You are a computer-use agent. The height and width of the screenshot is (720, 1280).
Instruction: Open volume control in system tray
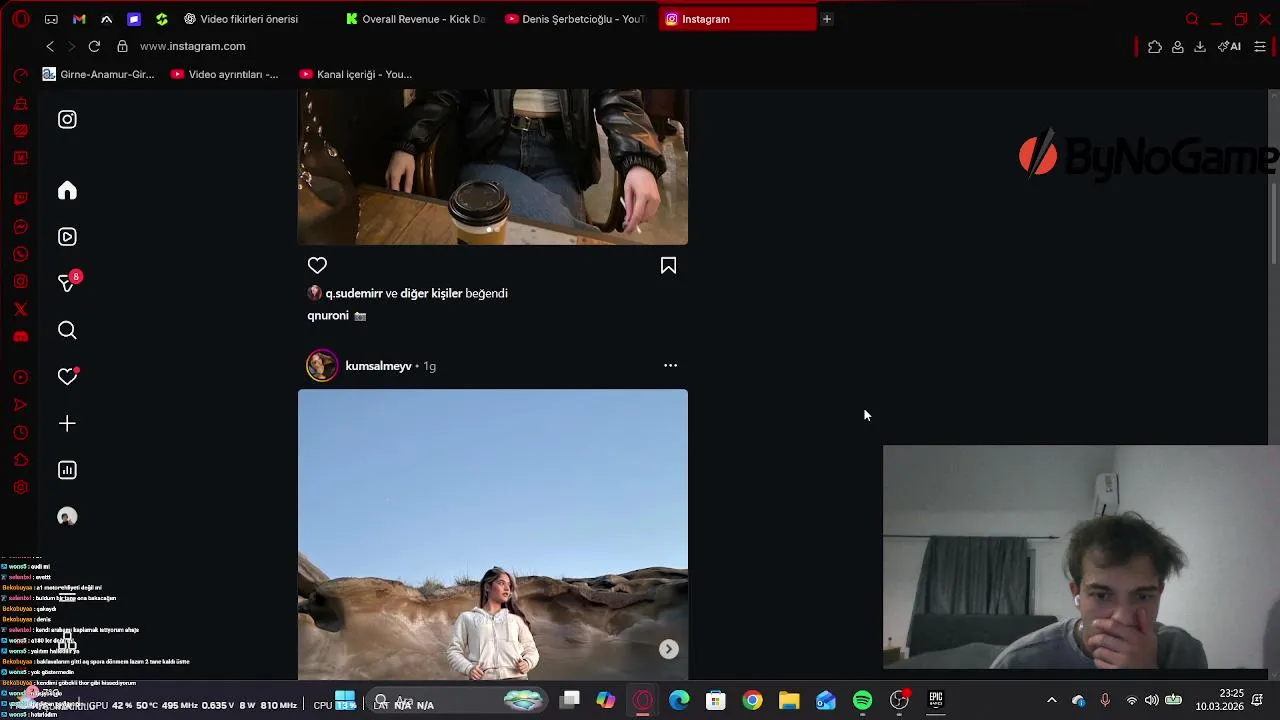[x=1152, y=701]
